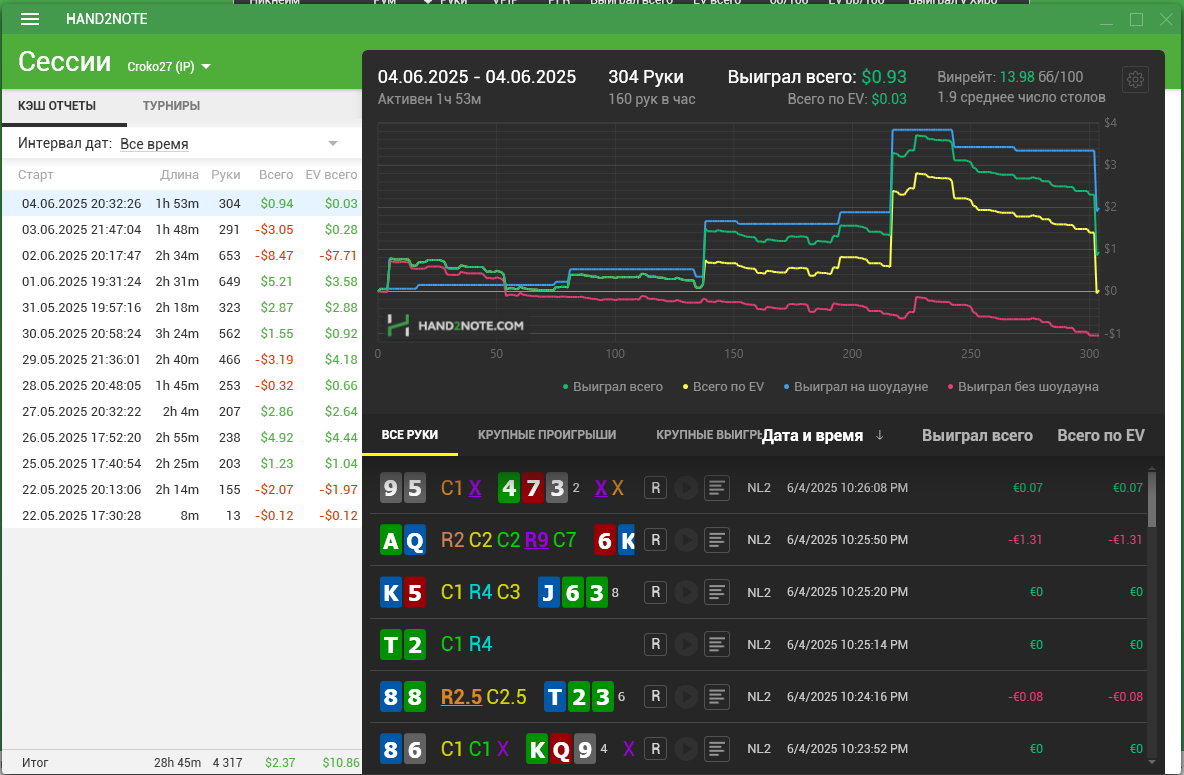Select the session started 02.06.2025 20:17:47

point(181,255)
